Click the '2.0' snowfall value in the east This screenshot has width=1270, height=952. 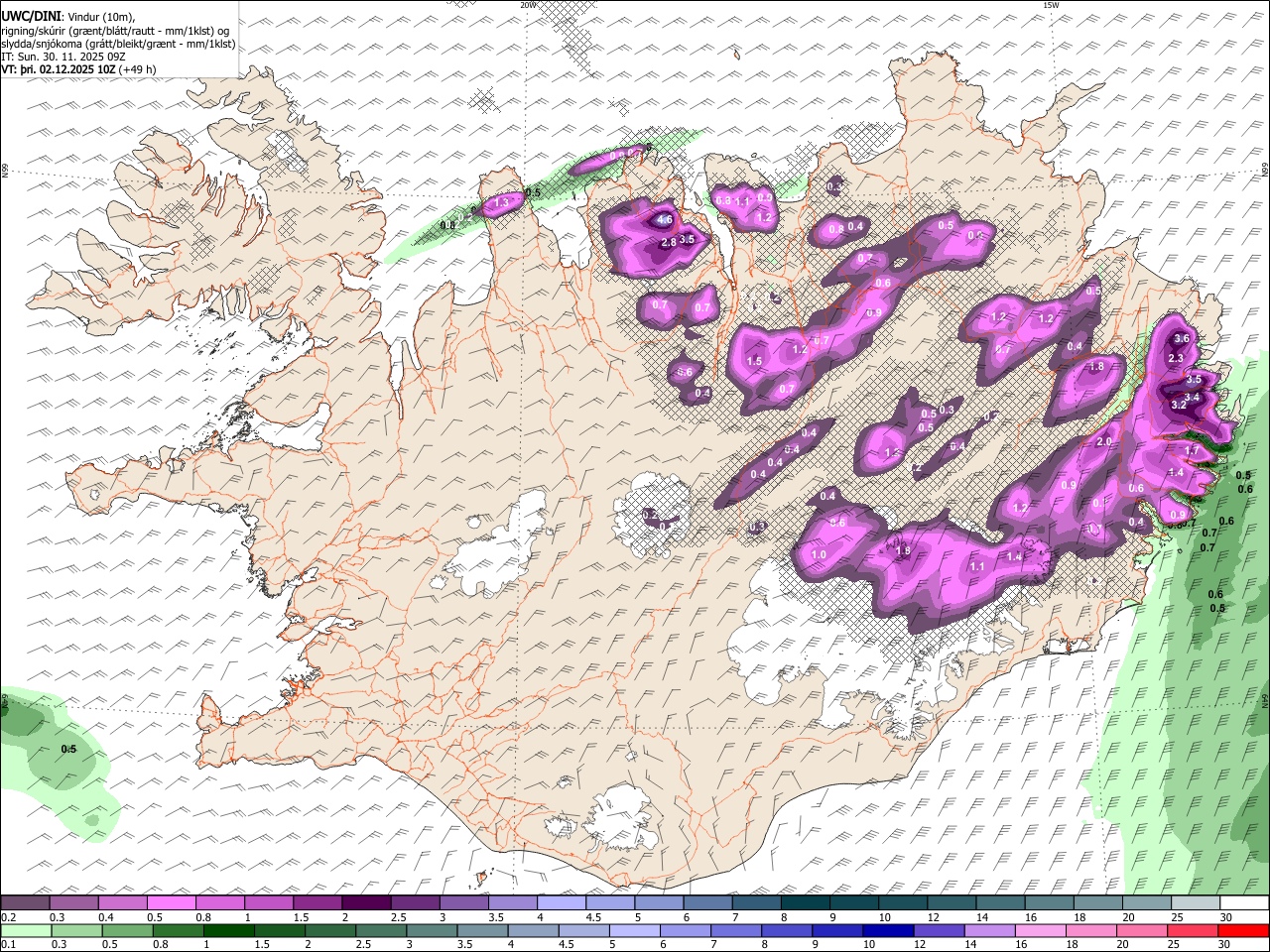click(1103, 442)
